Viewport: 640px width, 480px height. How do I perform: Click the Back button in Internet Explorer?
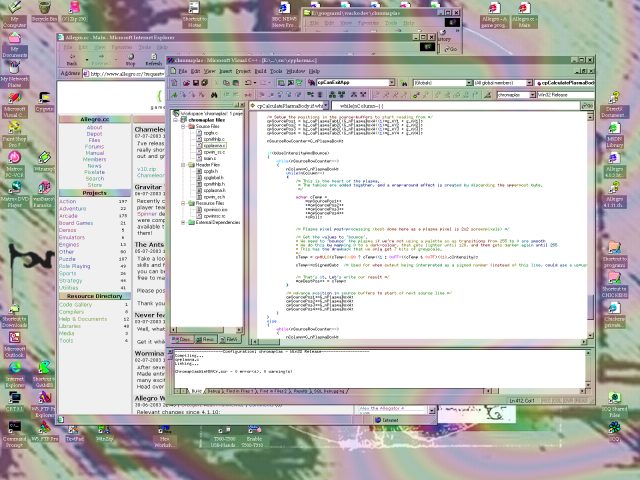click(72, 60)
